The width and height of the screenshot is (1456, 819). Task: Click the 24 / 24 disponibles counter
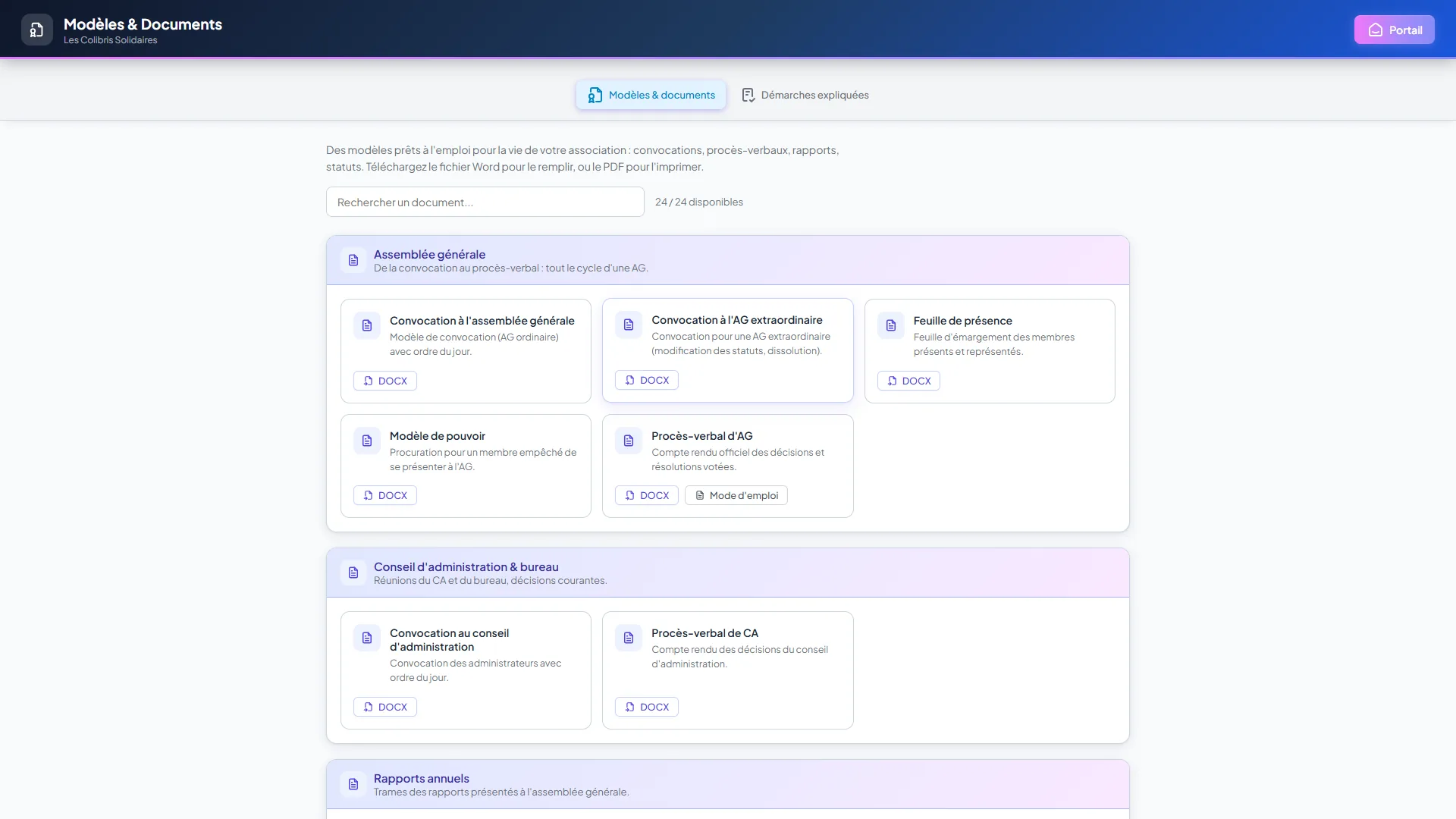click(x=698, y=202)
